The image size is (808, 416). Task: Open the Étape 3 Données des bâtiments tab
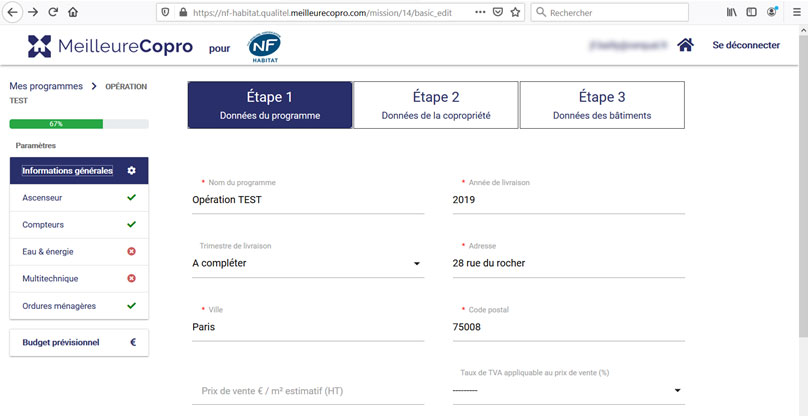tap(601, 105)
